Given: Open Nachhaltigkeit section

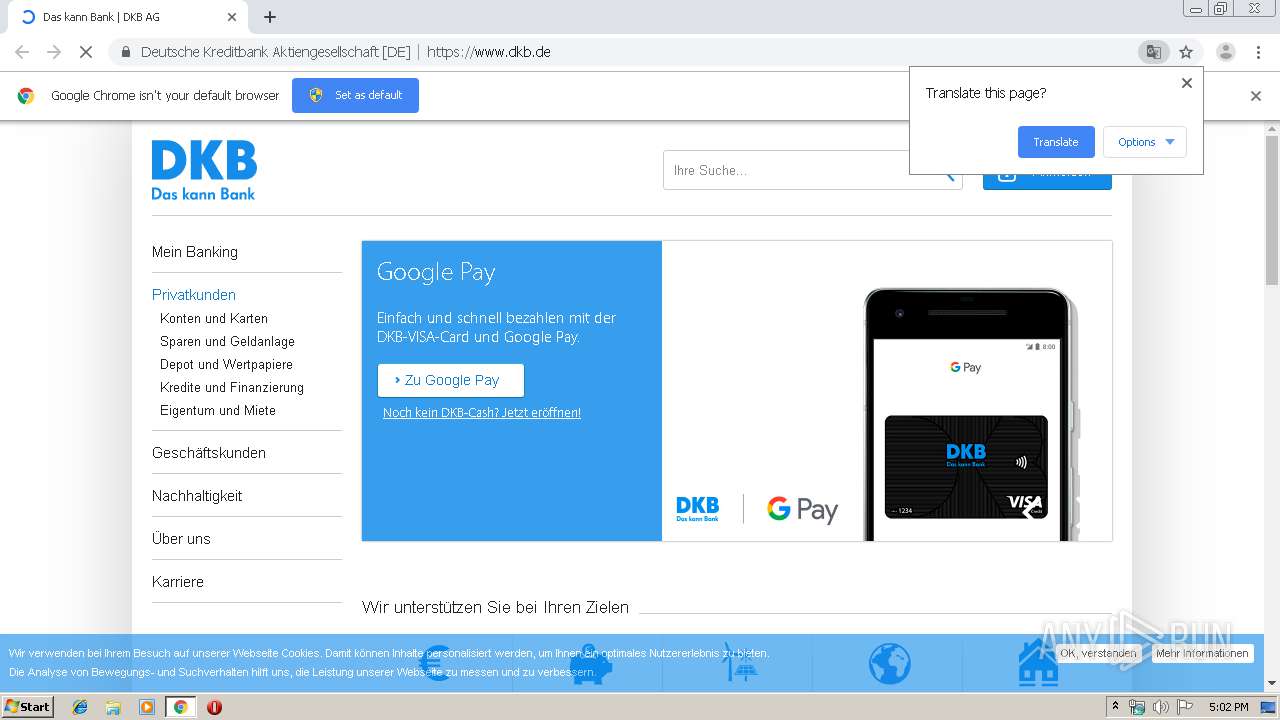Looking at the screenshot, I should pos(197,496).
